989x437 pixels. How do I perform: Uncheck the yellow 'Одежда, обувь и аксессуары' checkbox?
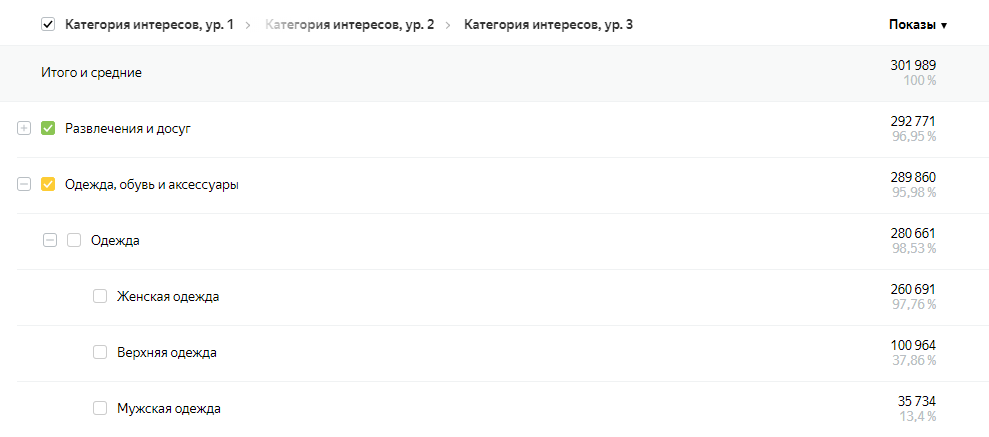[48, 185]
